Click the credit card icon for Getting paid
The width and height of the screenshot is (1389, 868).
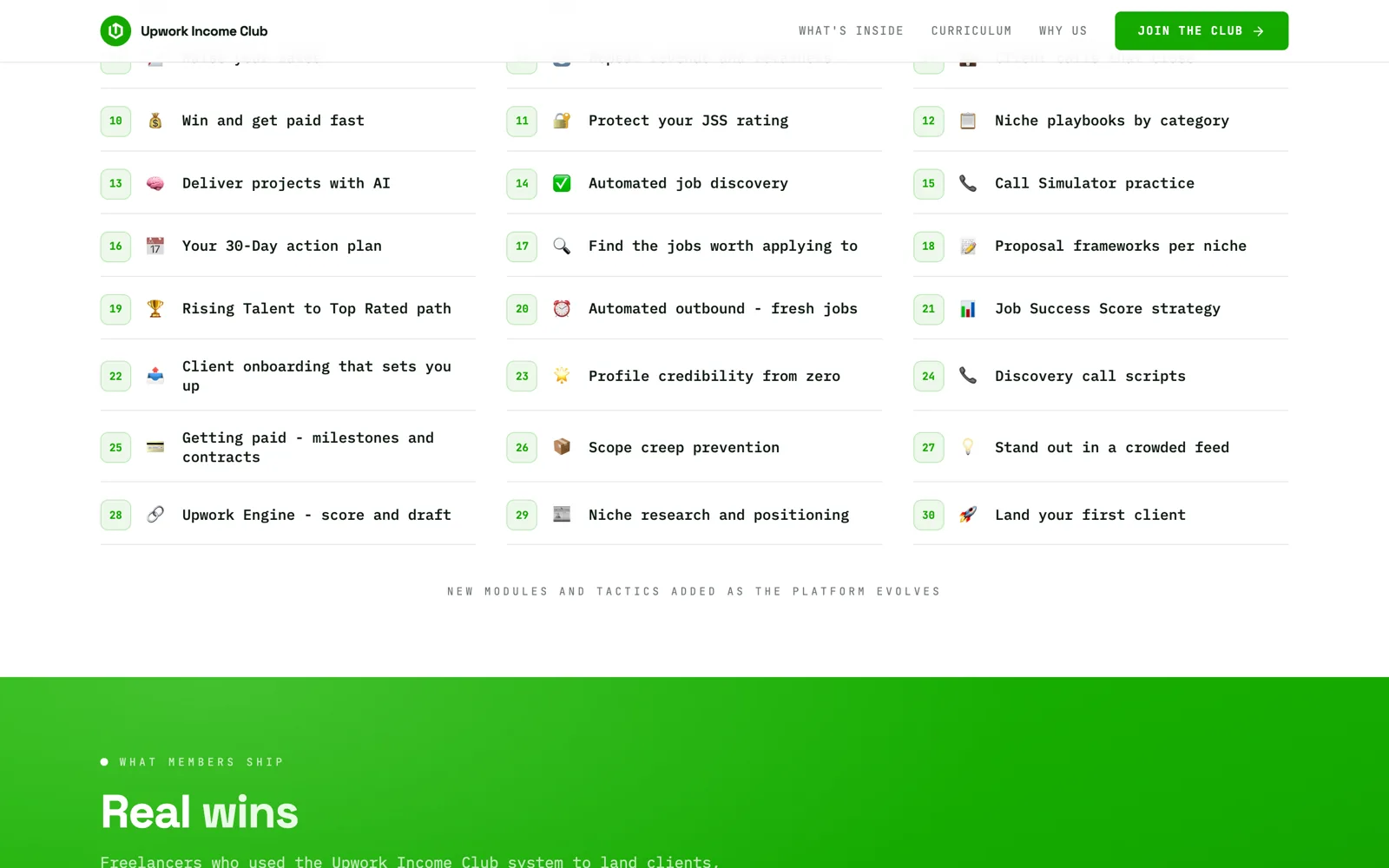pyautogui.click(x=155, y=447)
